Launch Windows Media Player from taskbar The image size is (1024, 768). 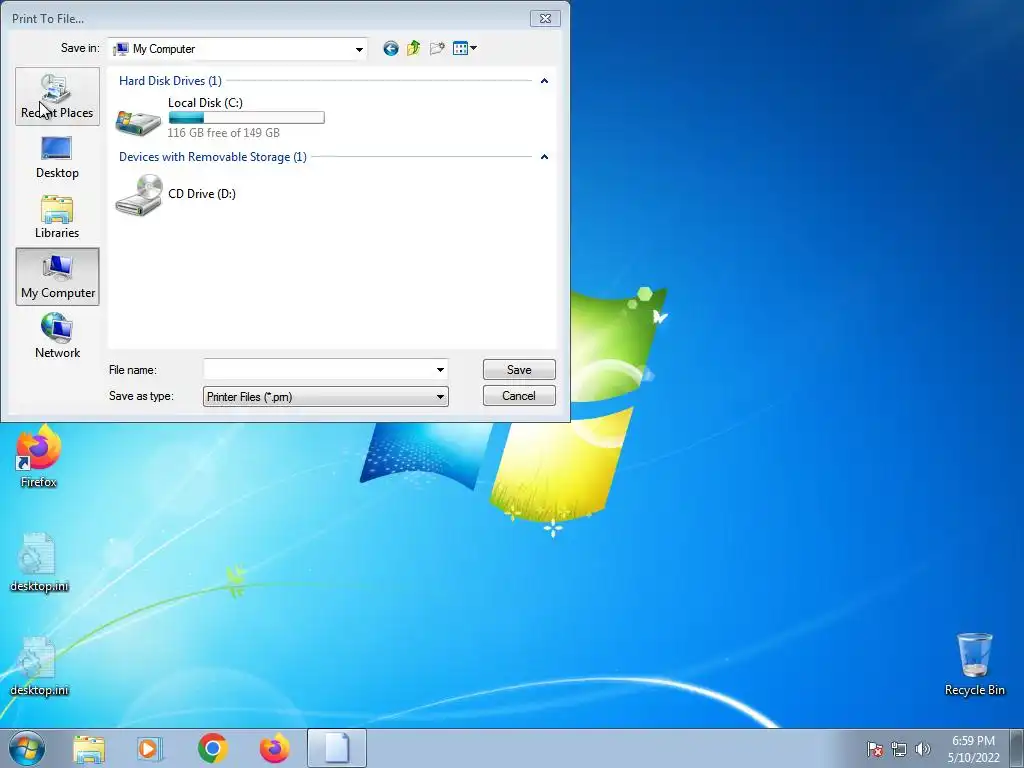(x=149, y=748)
